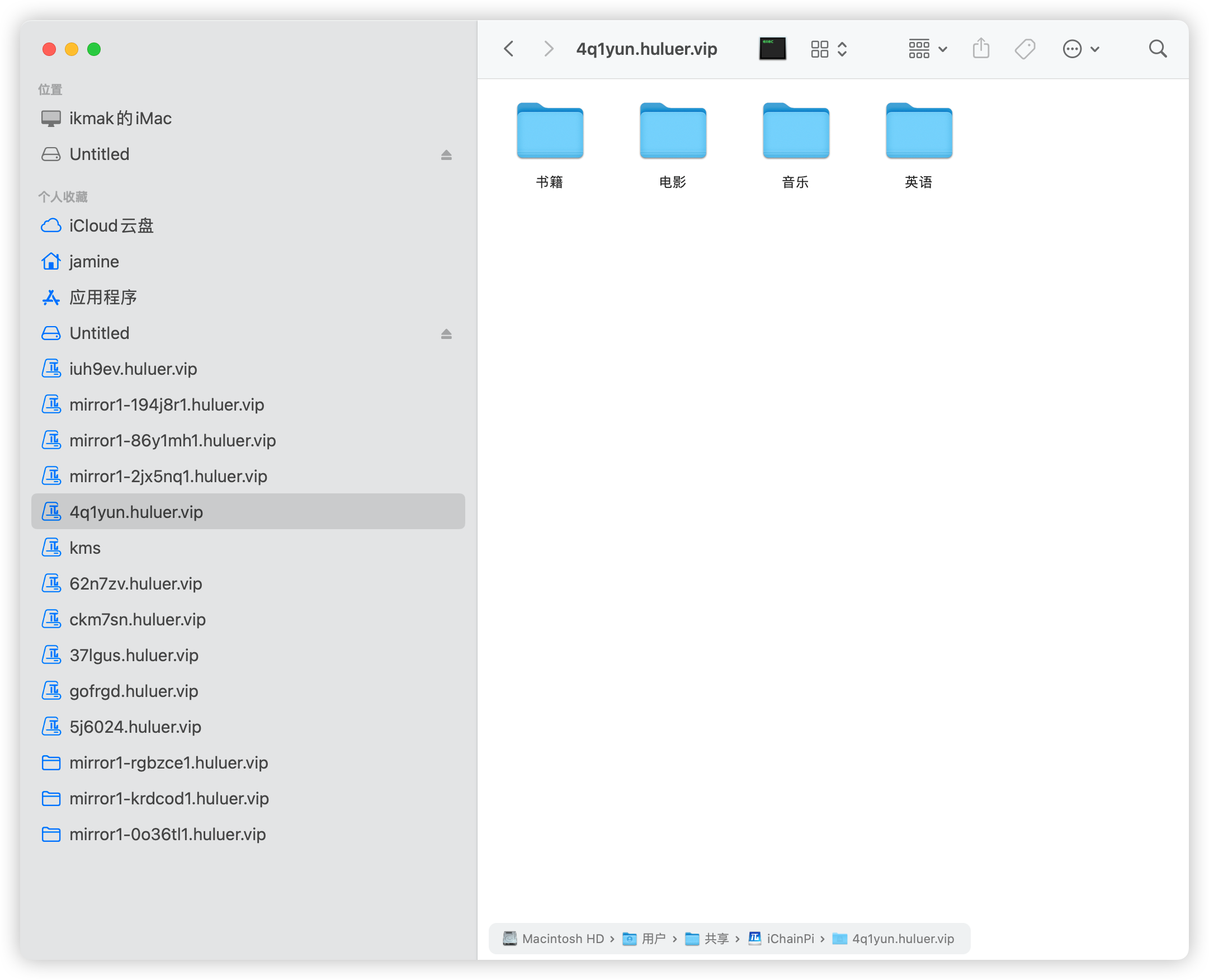The width and height of the screenshot is (1209, 980).
Task: Select mirror1-194j8r1.huluer.vip sidebar item
Action: tap(248, 405)
